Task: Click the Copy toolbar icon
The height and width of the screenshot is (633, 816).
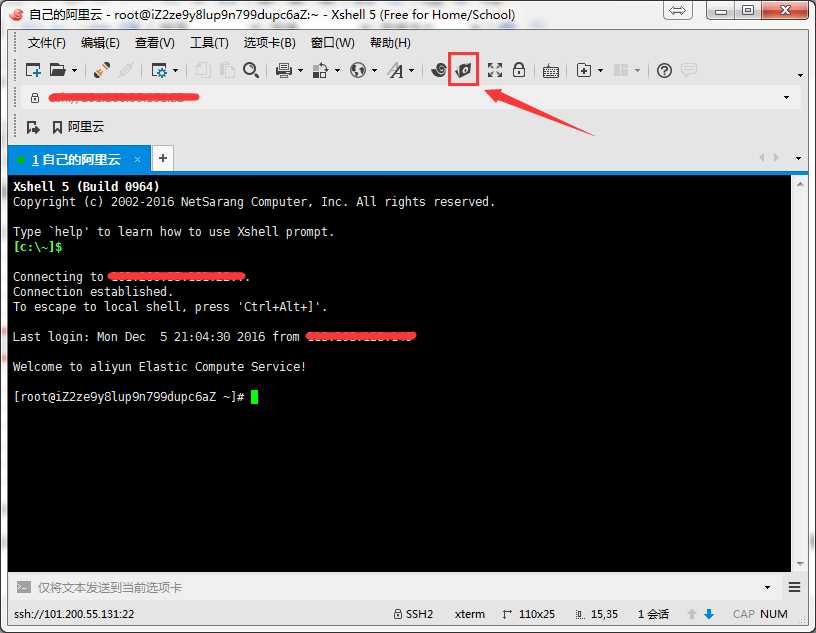Action: [203, 70]
